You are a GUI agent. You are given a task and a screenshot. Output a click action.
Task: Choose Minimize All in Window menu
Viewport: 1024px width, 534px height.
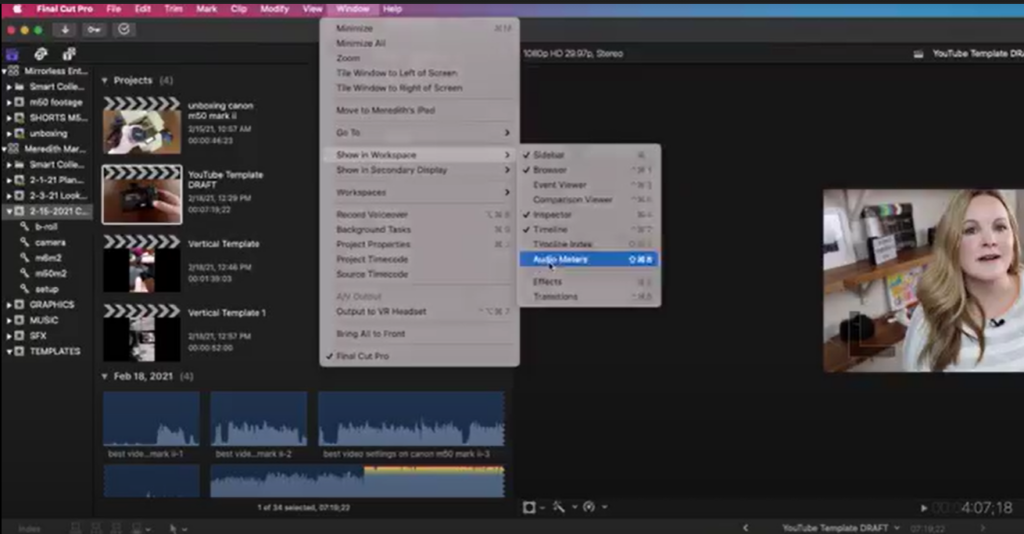(x=419, y=43)
